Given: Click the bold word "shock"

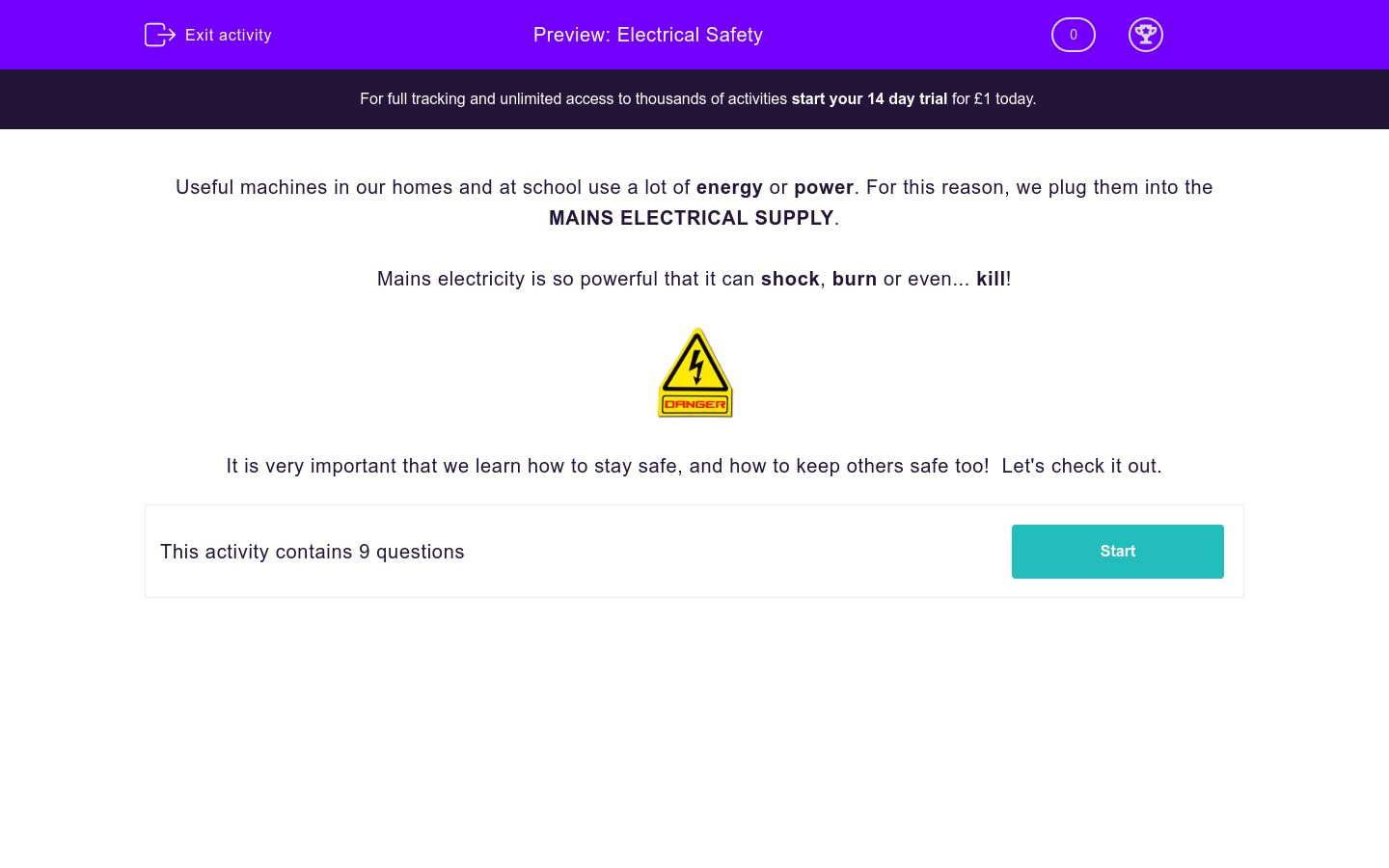Looking at the screenshot, I should tap(790, 279).
